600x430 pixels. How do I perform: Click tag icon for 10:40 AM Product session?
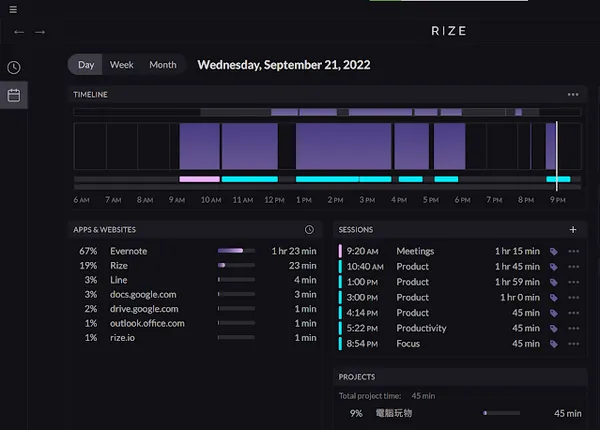click(x=553, y=267)
